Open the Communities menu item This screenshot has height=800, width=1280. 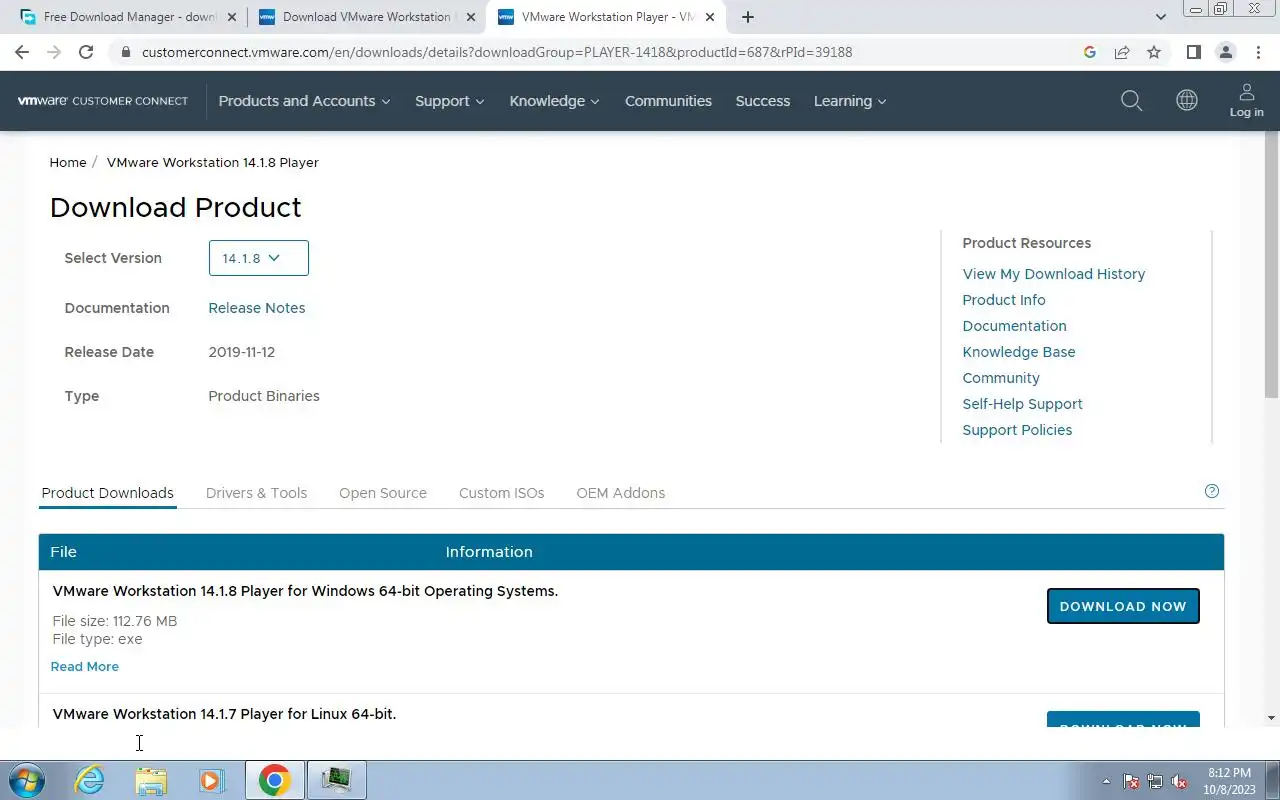pyautogui.click(x=668, y=101)
